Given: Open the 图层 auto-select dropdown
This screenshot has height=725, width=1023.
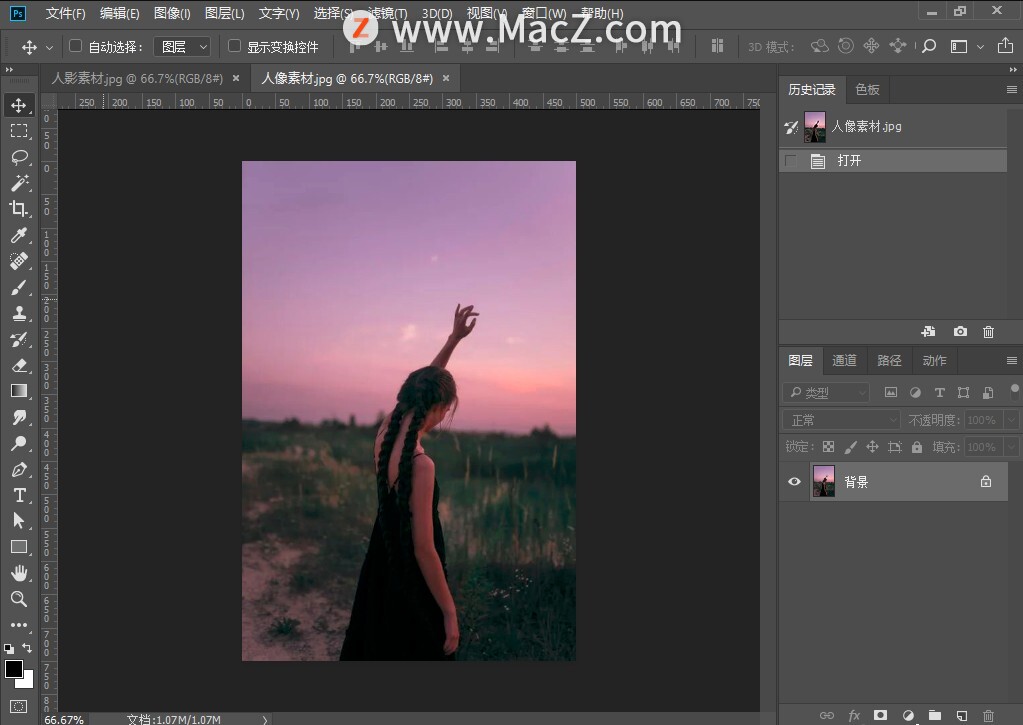Looking at the screenshot, I should tap(182, 46).
